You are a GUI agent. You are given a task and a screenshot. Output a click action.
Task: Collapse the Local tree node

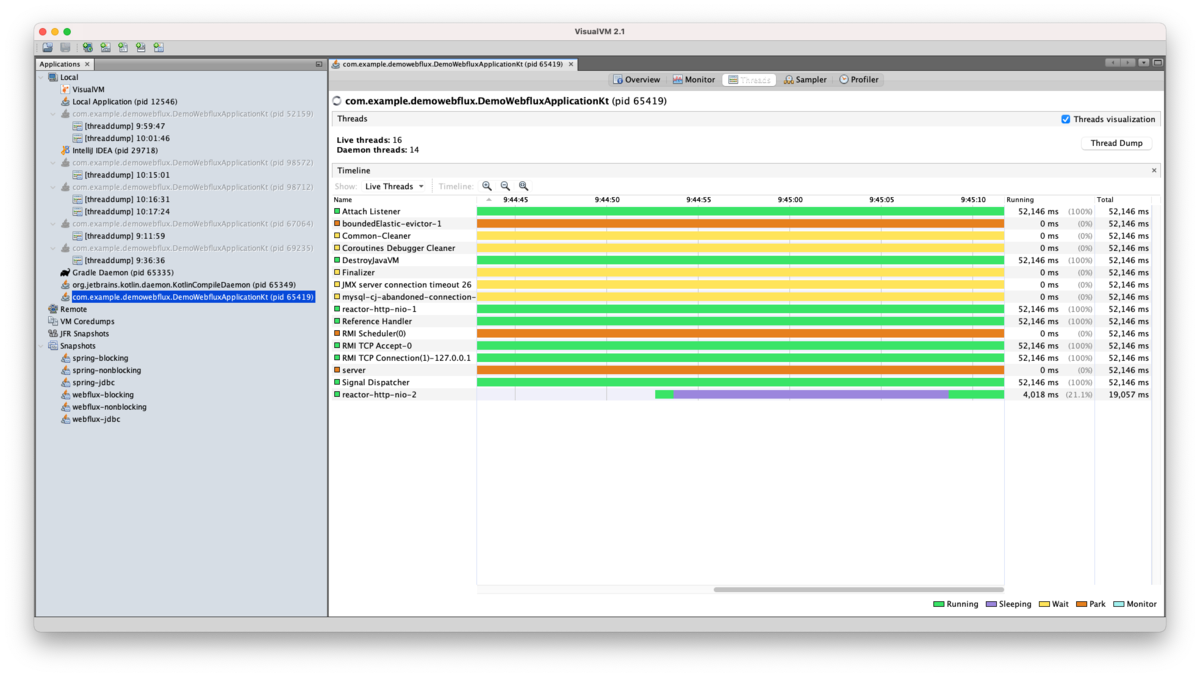click(42, 77)
